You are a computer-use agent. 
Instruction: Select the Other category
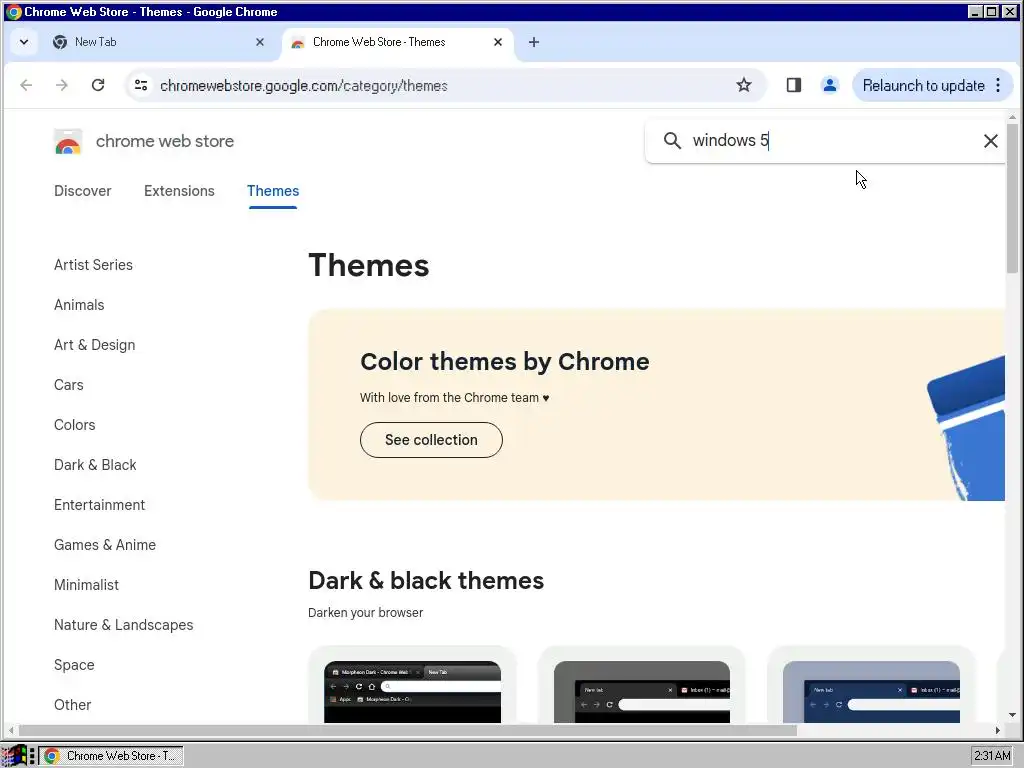point(72,705)
